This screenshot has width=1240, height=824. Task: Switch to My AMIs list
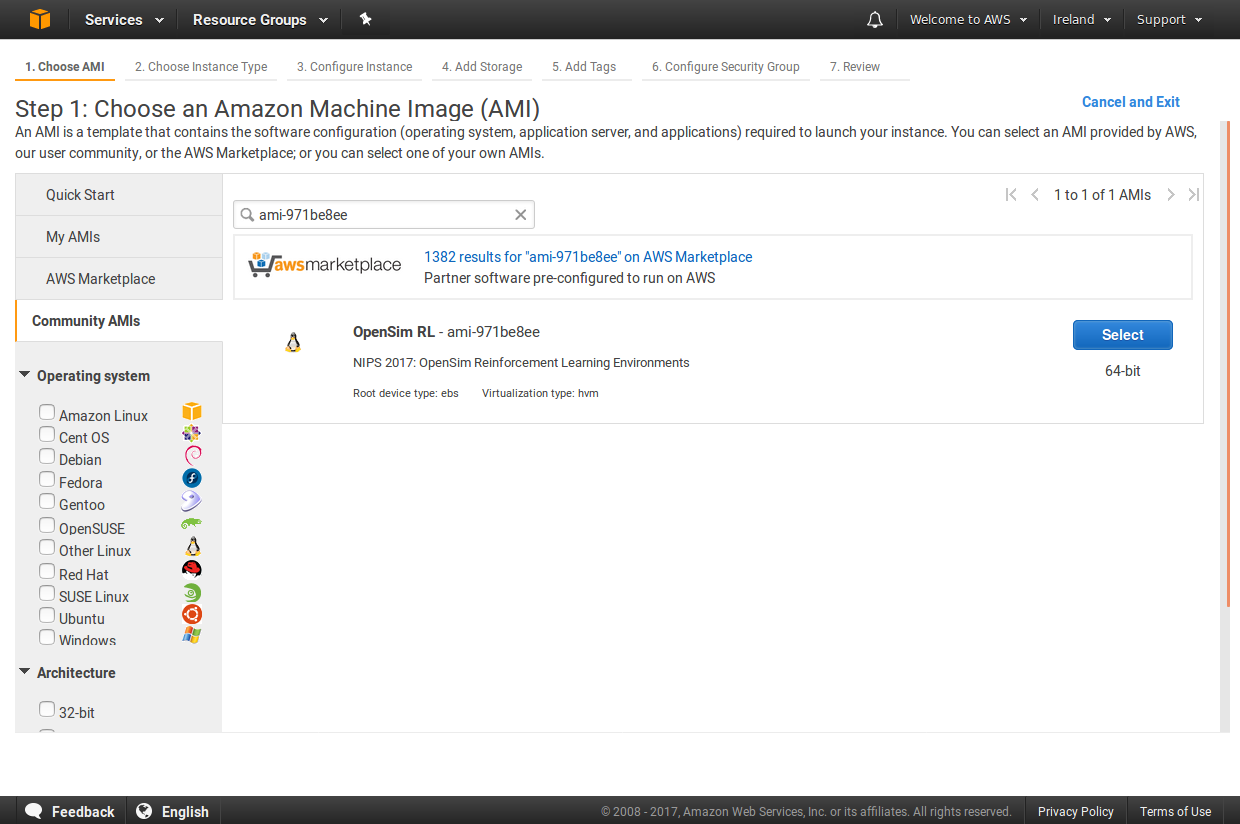[x=119, y=237]
